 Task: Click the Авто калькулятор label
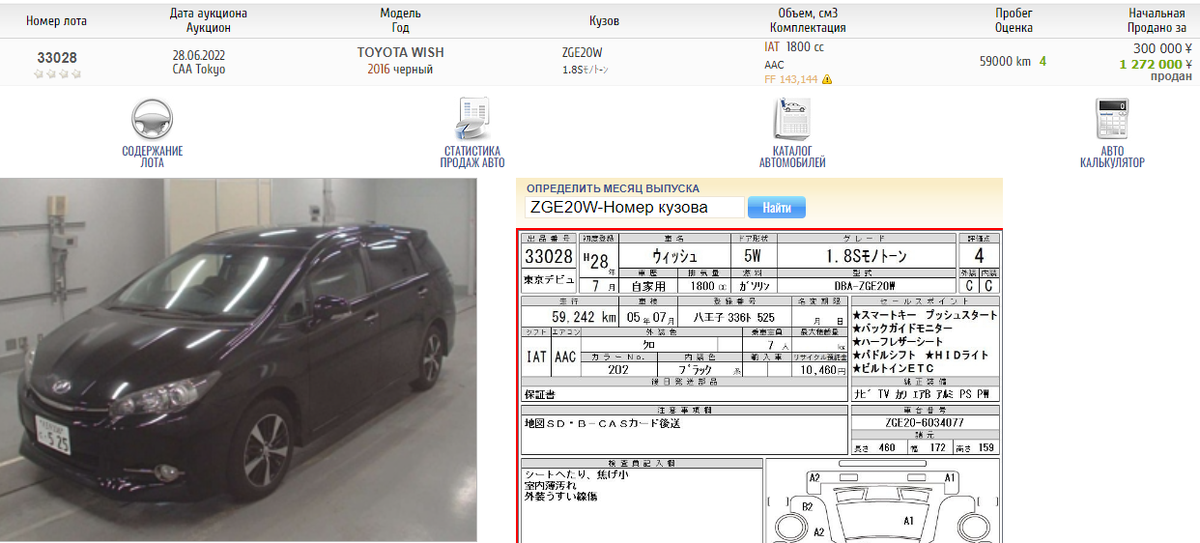(x=1112, y=156)
